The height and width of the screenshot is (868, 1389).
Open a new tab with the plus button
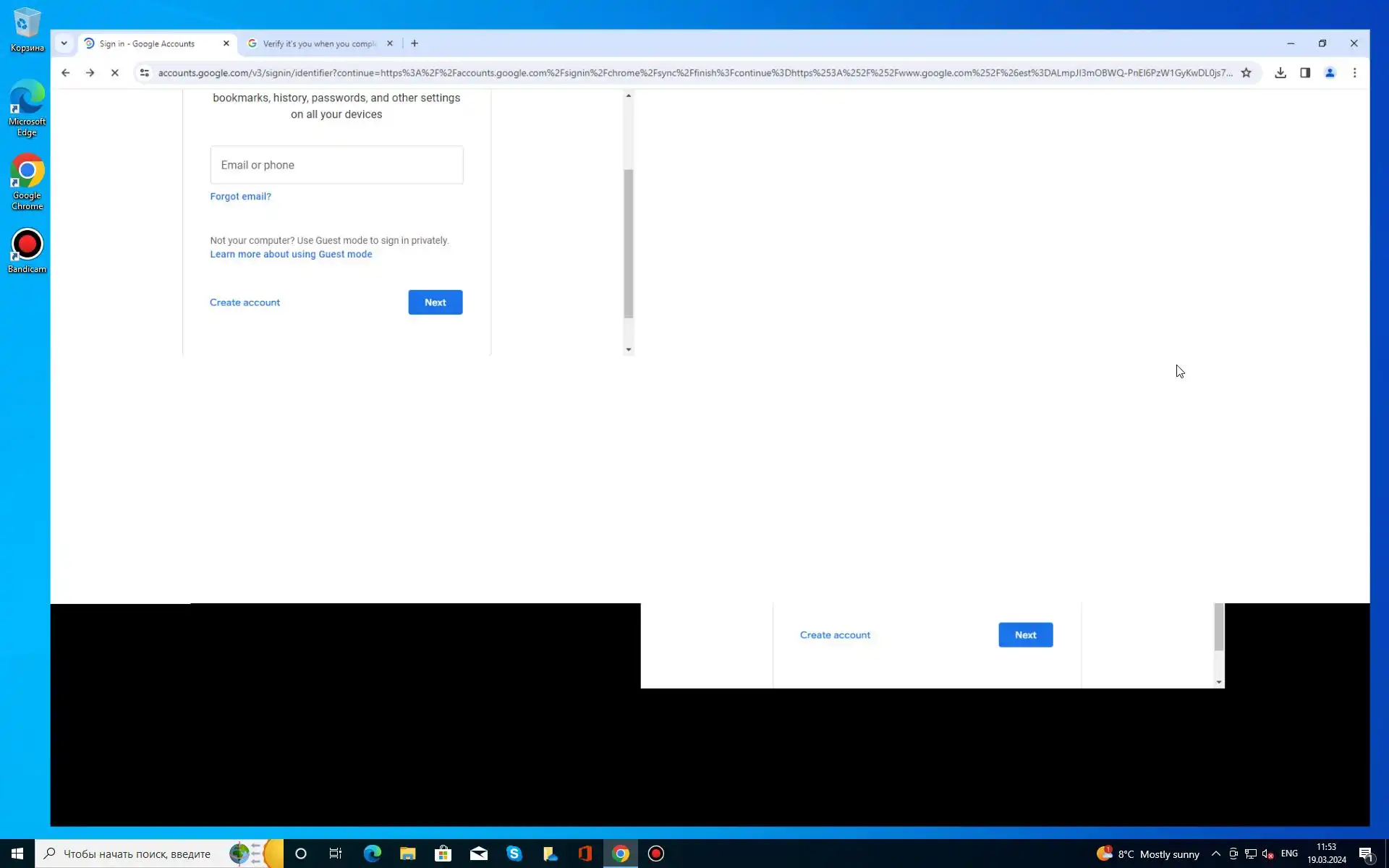[415, 43]
